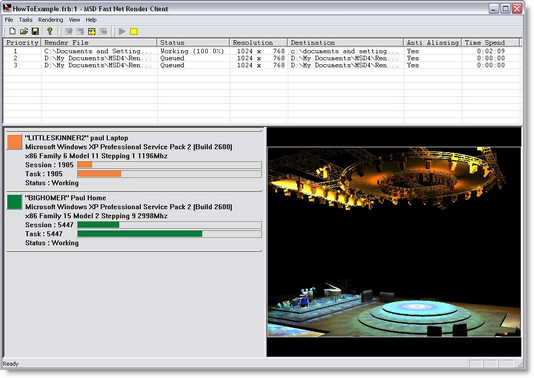
Task: Open the Tasks menu
Action: click(x=26, y=20)
